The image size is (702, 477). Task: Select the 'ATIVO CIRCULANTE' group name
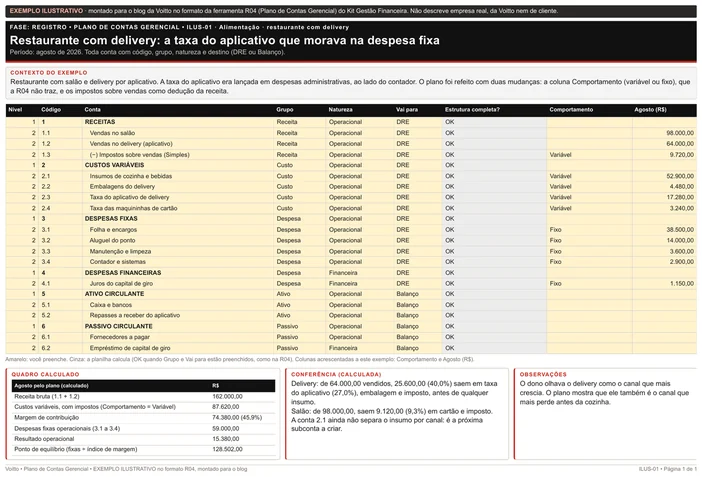[114, 294]
